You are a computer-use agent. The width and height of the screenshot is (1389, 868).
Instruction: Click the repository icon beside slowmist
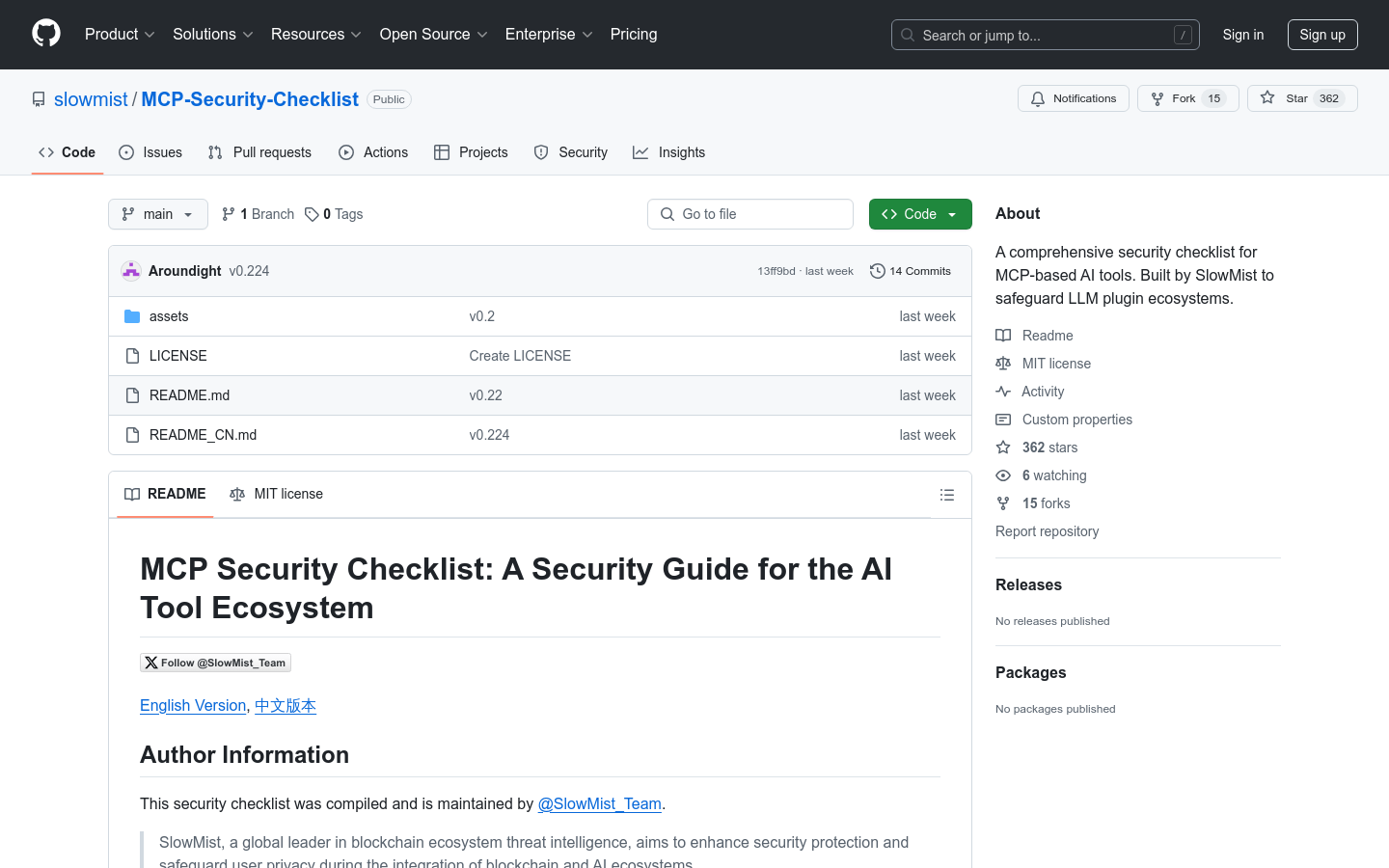(x=39, y=99)
